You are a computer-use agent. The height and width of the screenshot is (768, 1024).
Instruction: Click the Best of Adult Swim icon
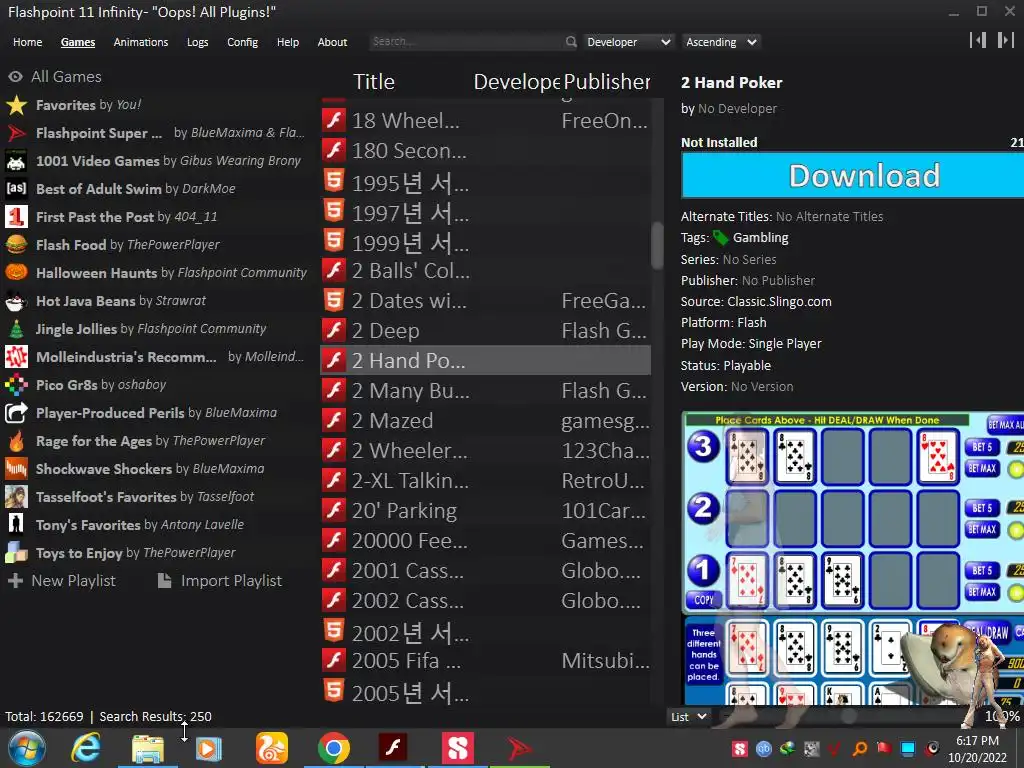(16, 189)
